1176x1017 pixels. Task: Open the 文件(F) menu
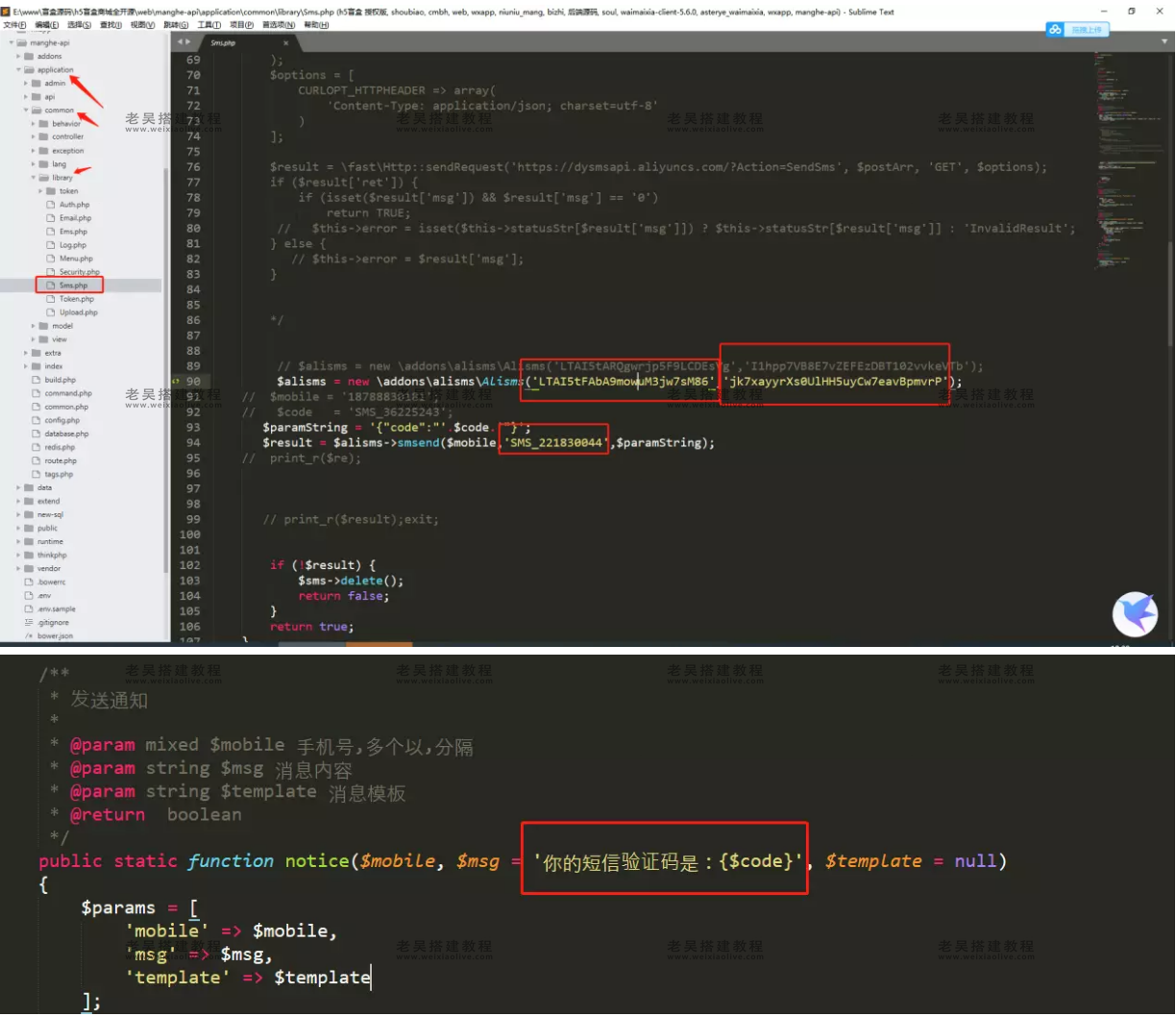point(15,25)
